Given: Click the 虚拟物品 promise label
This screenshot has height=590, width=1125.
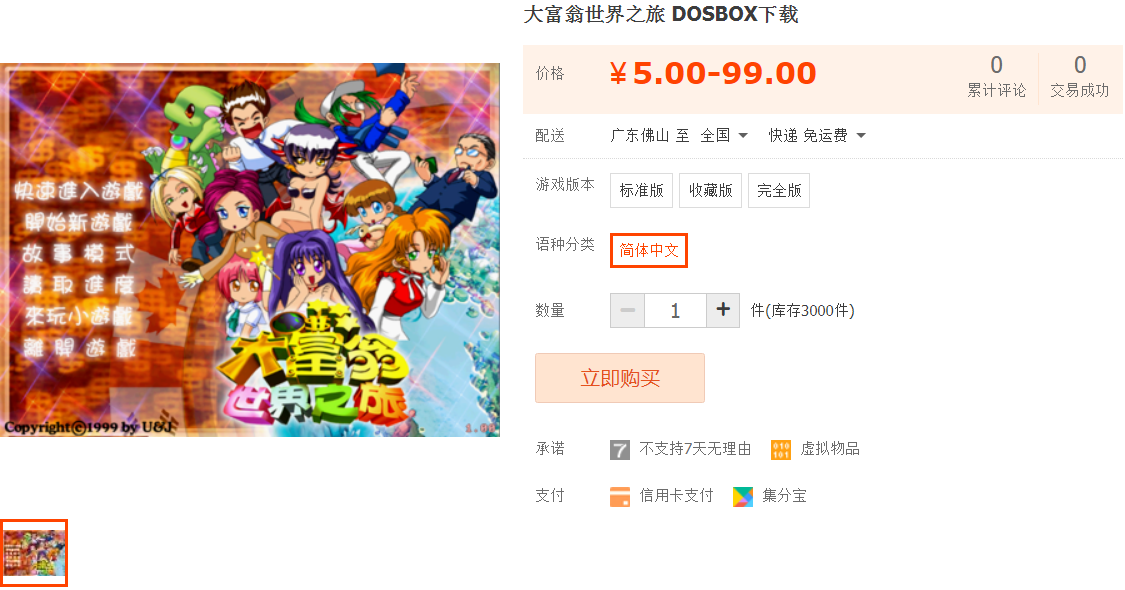Looking at the screenshot, I should point(830,449).
